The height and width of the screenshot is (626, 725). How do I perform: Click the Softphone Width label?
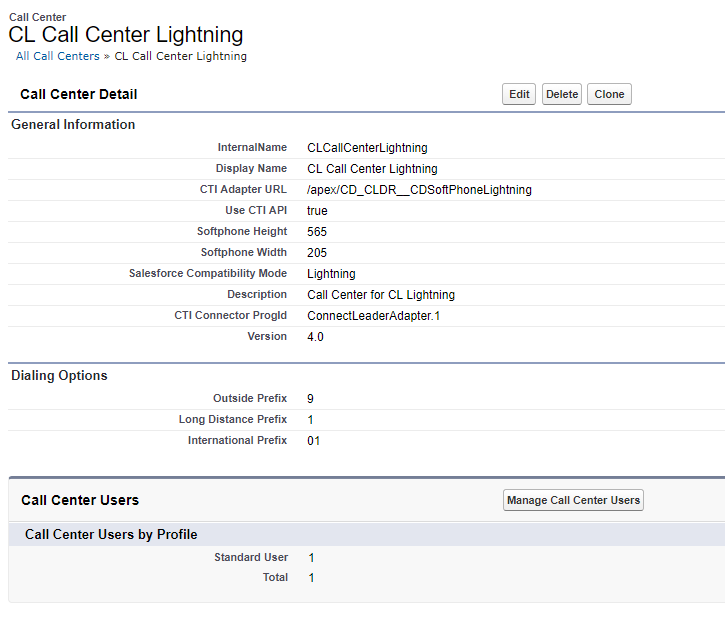point(244,252)
